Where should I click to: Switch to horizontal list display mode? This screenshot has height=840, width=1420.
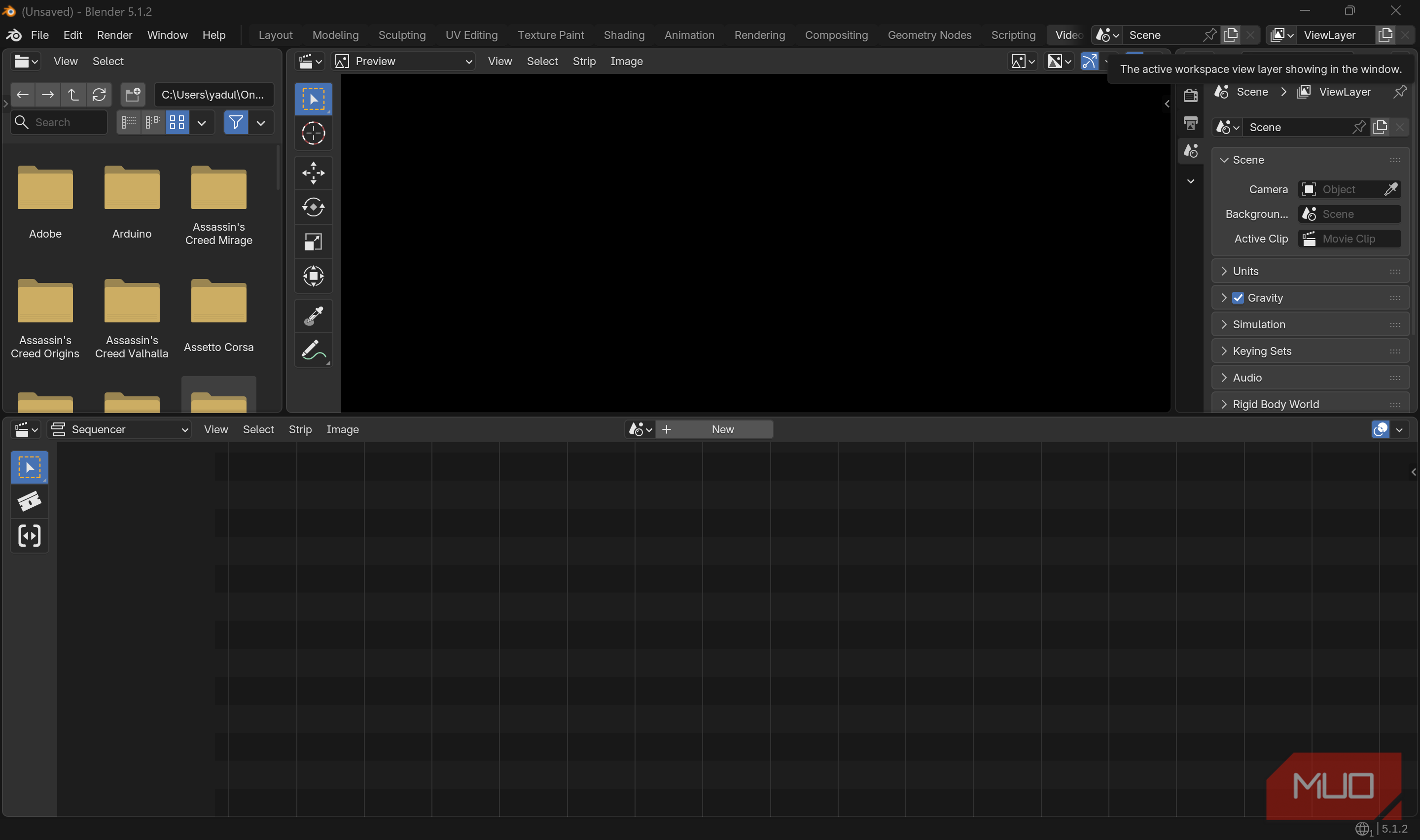click(153, 122)
